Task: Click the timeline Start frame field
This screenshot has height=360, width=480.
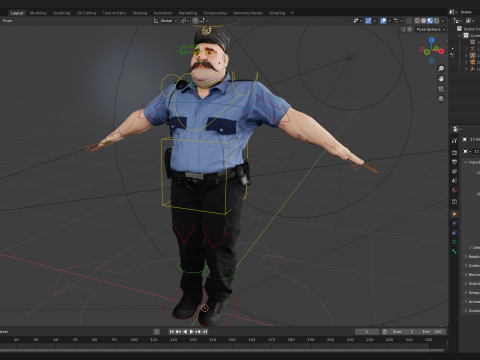Action: click(403, 331)
